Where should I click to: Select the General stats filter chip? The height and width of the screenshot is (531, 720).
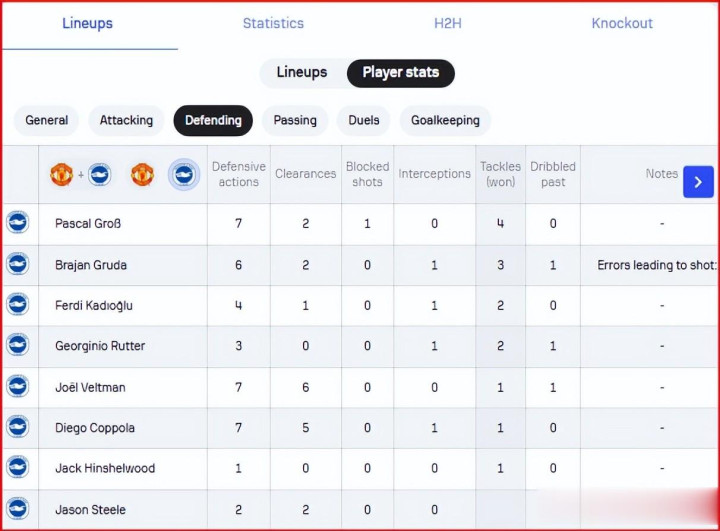click(47, 120)
